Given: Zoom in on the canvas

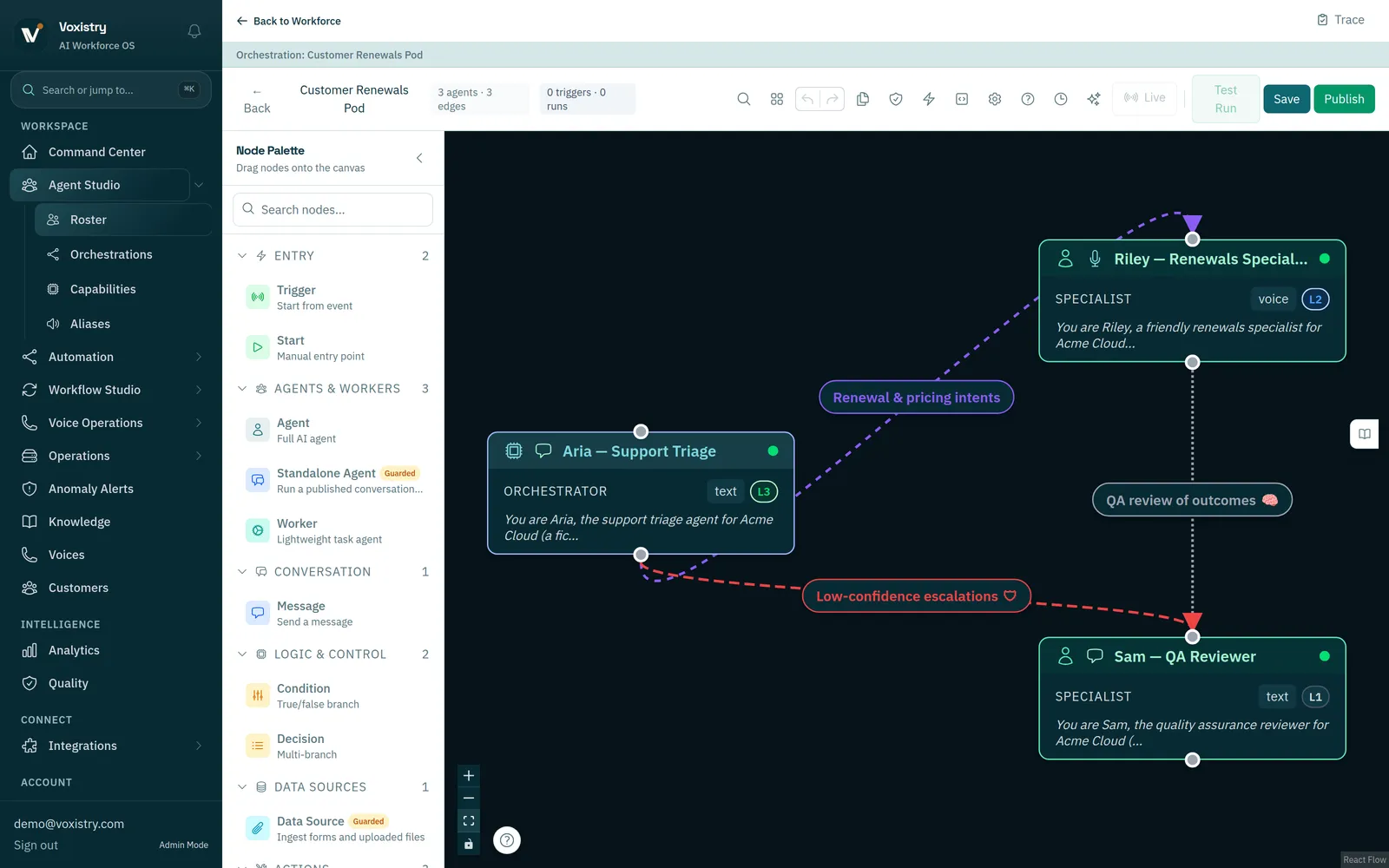Looking at the screenshot, I should [469, 776].
